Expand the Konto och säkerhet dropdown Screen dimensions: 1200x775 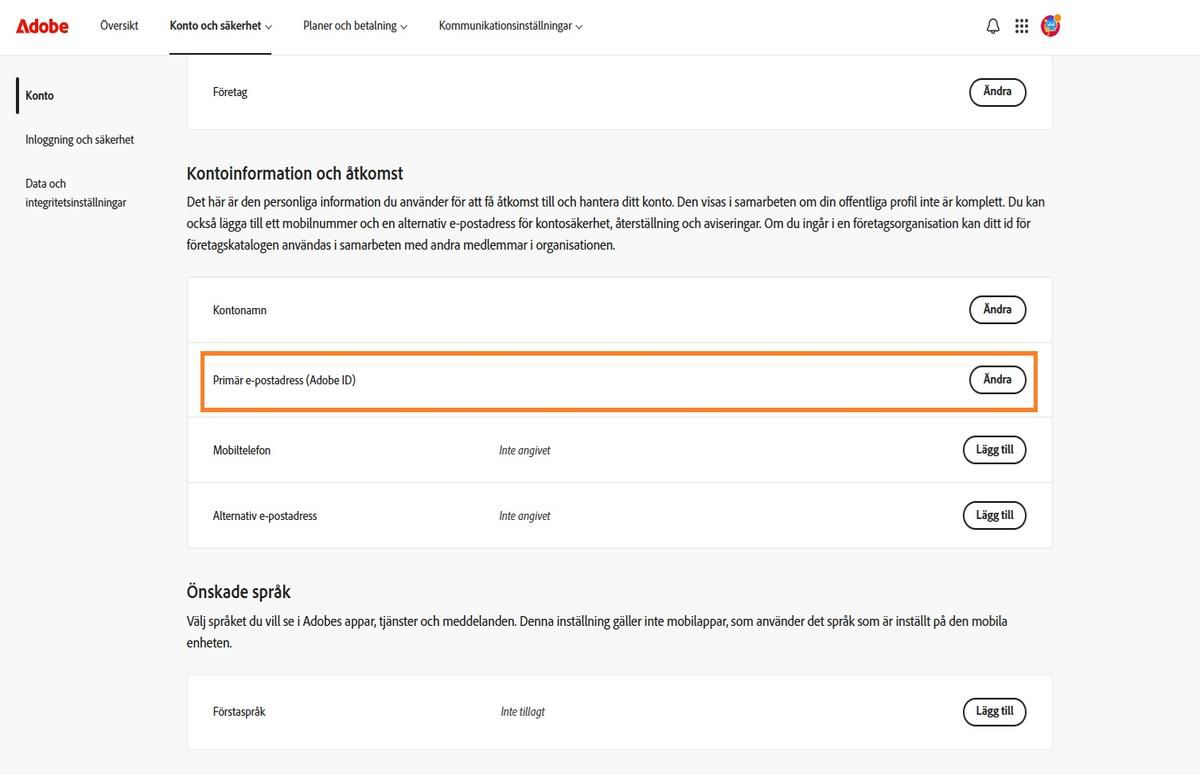click(220, 26)
